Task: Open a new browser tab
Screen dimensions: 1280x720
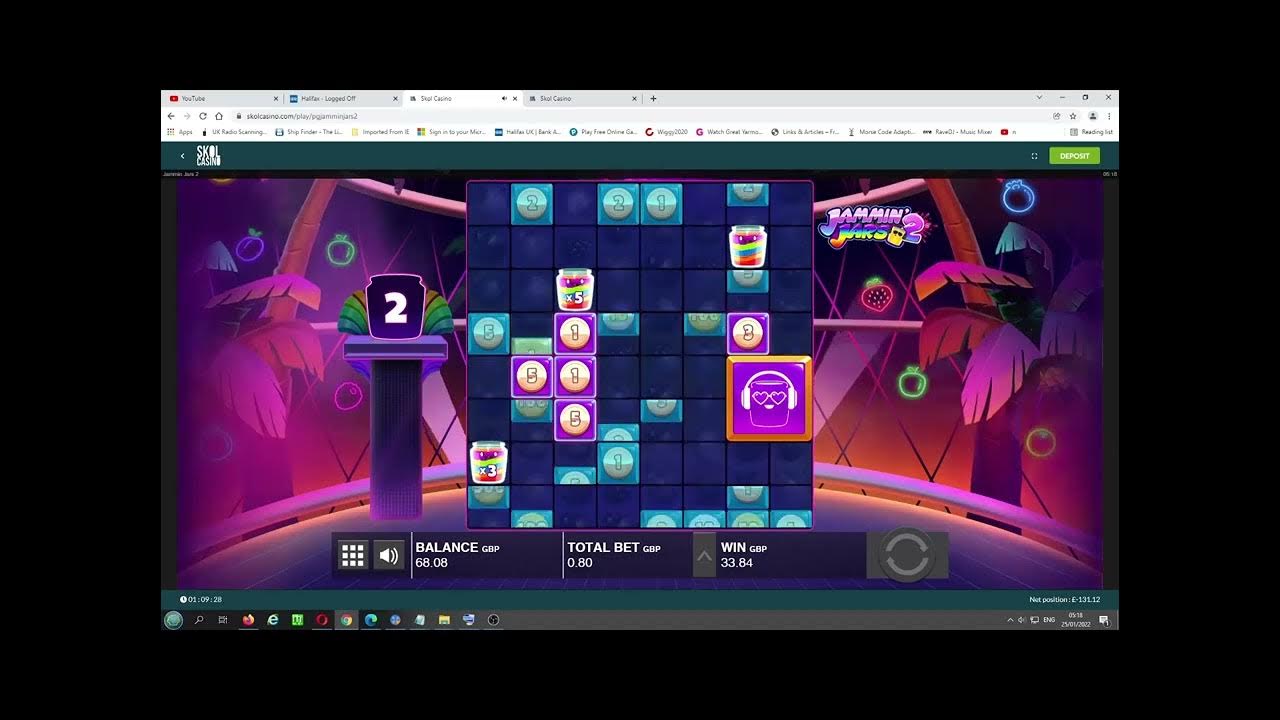Action: [x=654, y=98]
